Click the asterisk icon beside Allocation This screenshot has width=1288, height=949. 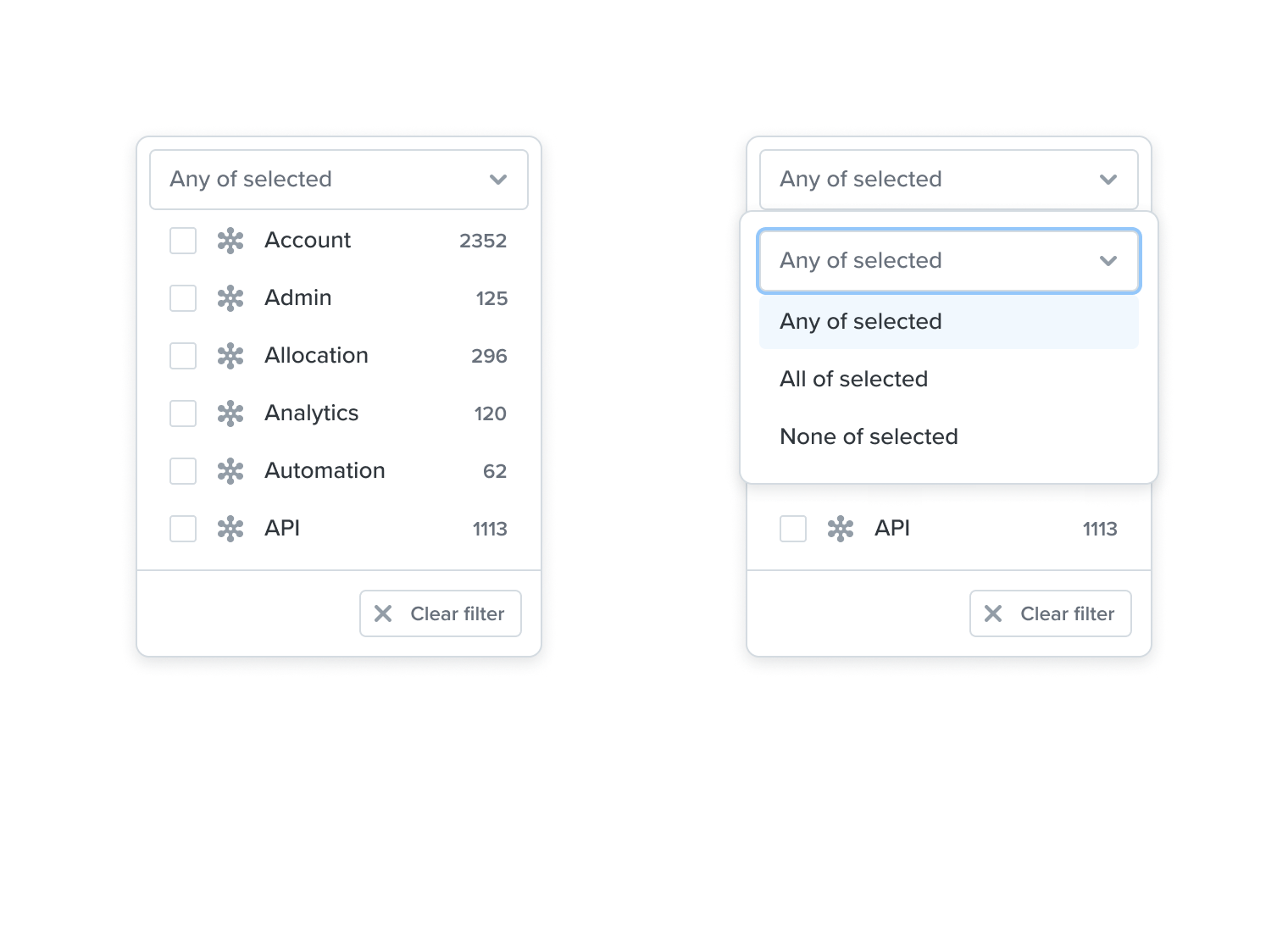click(230, 356)
